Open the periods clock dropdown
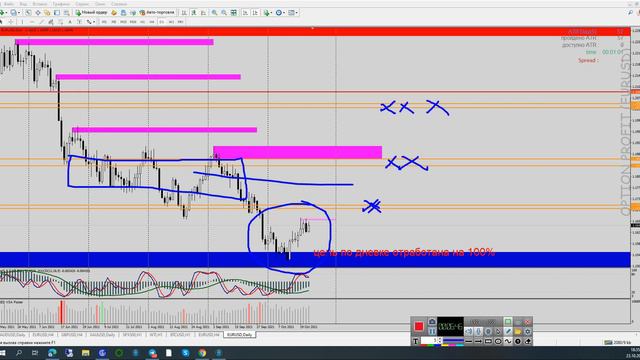Viewport: 640px width, 360px height. (x=280, y=13)
